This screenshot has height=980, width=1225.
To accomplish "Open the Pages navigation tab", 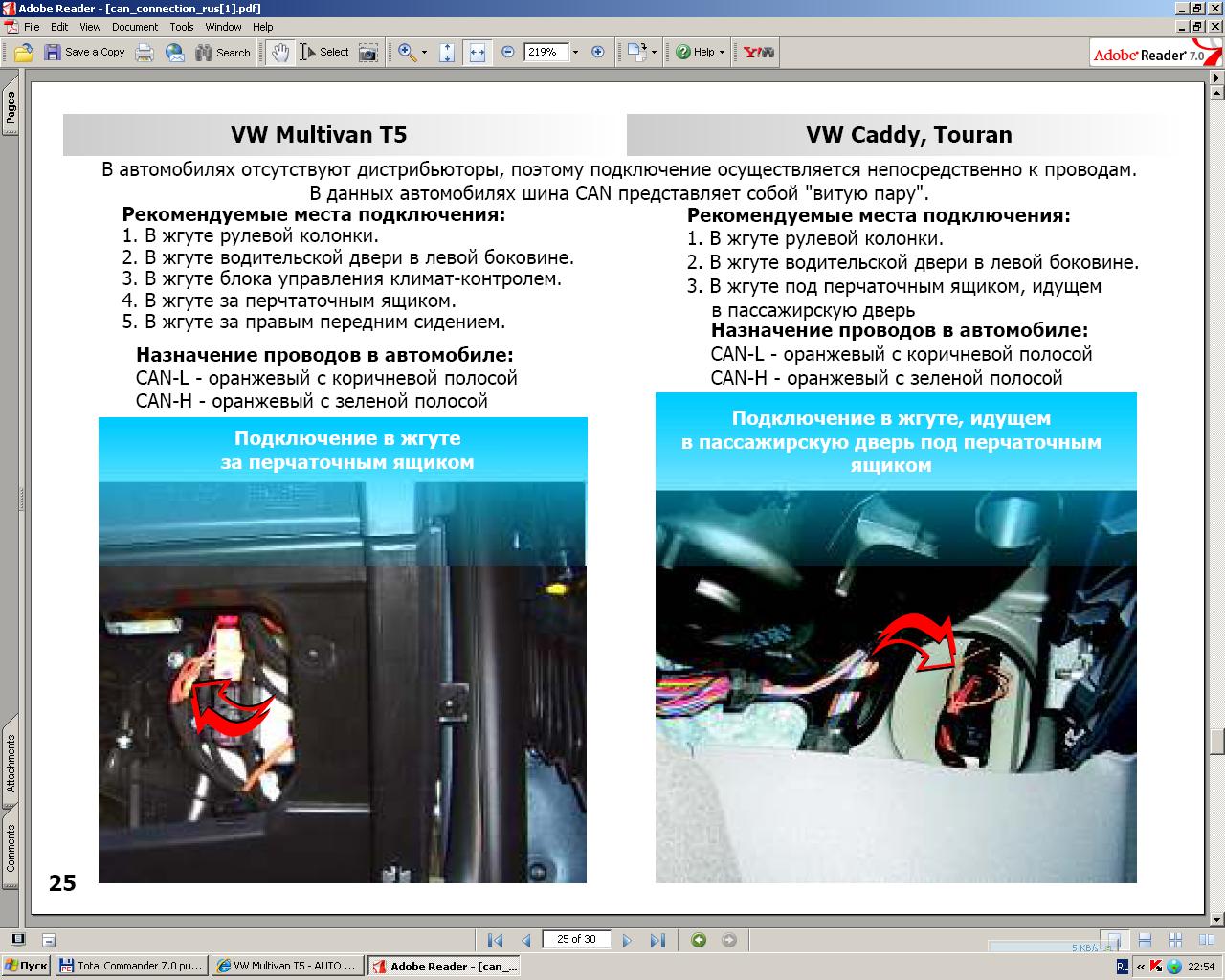I will pyautogui.click(x=11, y=108).
